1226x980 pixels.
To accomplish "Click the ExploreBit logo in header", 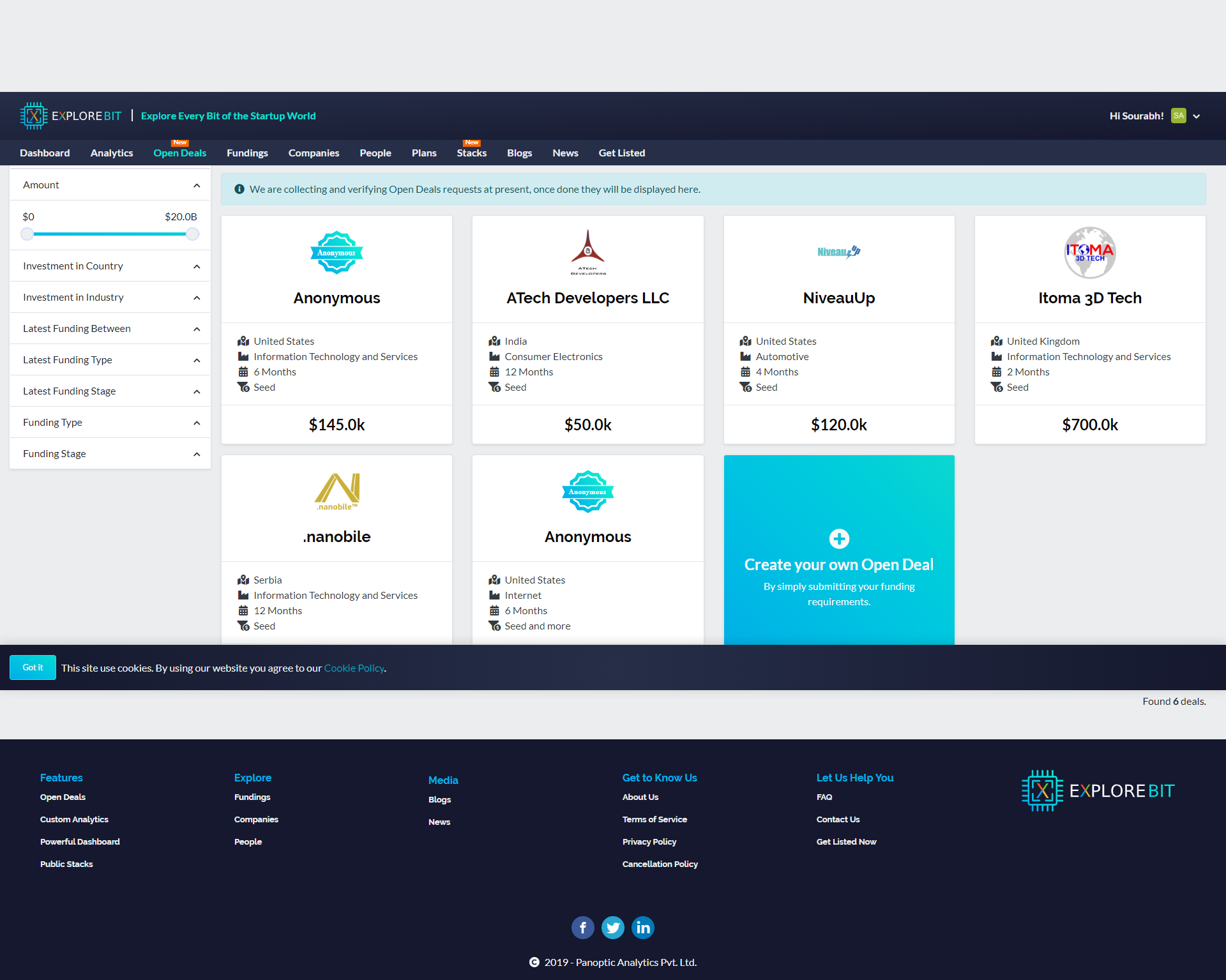I will click(x=71, y=116).
